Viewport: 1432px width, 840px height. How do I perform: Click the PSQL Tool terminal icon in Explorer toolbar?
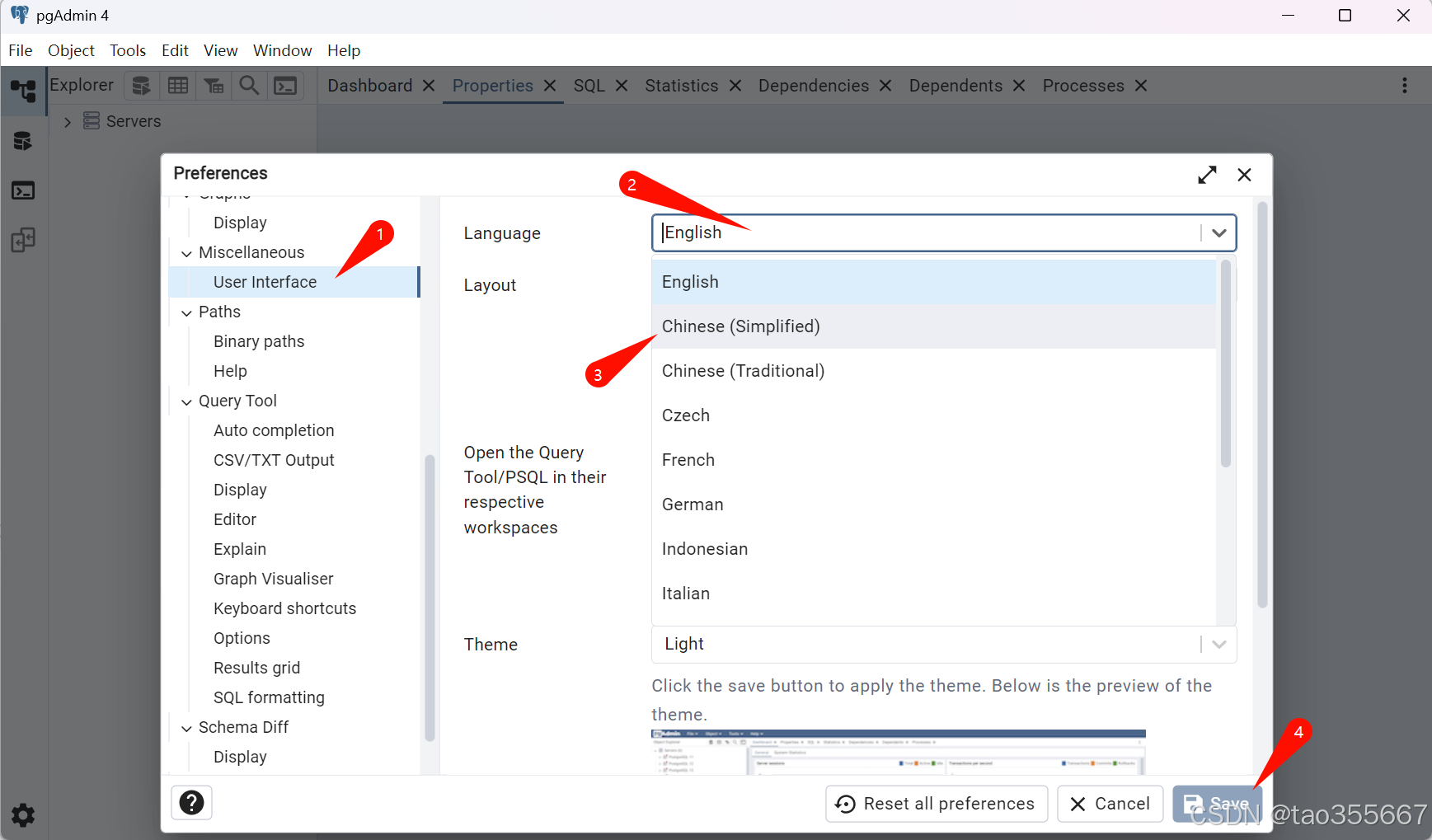click(285, 86)
